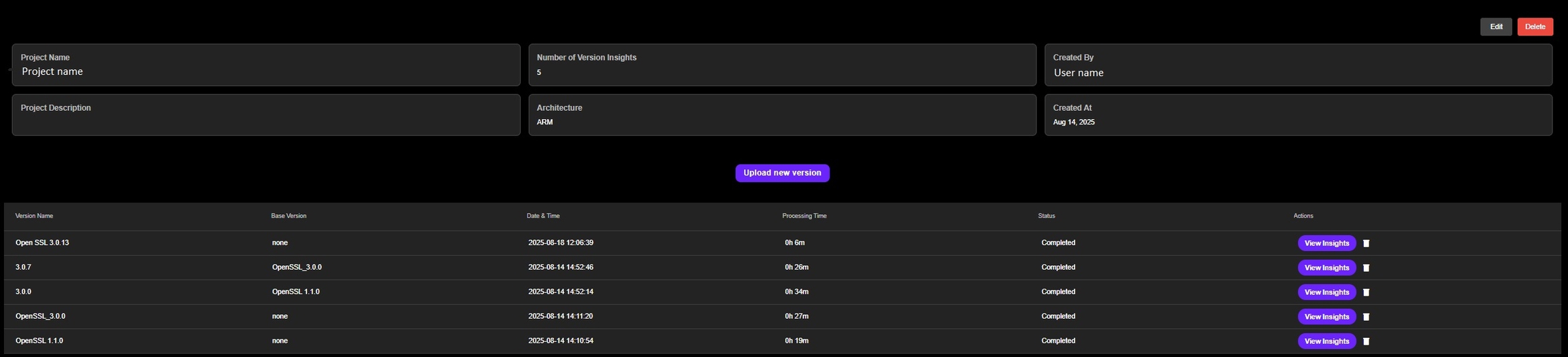Screen dimensions: 1568x357
Task: Open insights for OpenSSL 1.1.0
Action: (x=1326, y=341)
